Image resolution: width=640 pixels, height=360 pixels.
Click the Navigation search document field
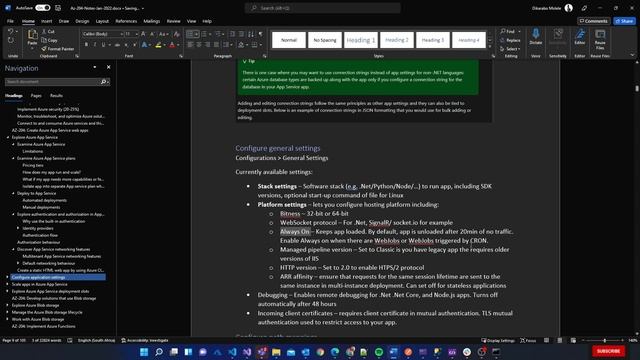pyautogui.click(x=52, y=82)
